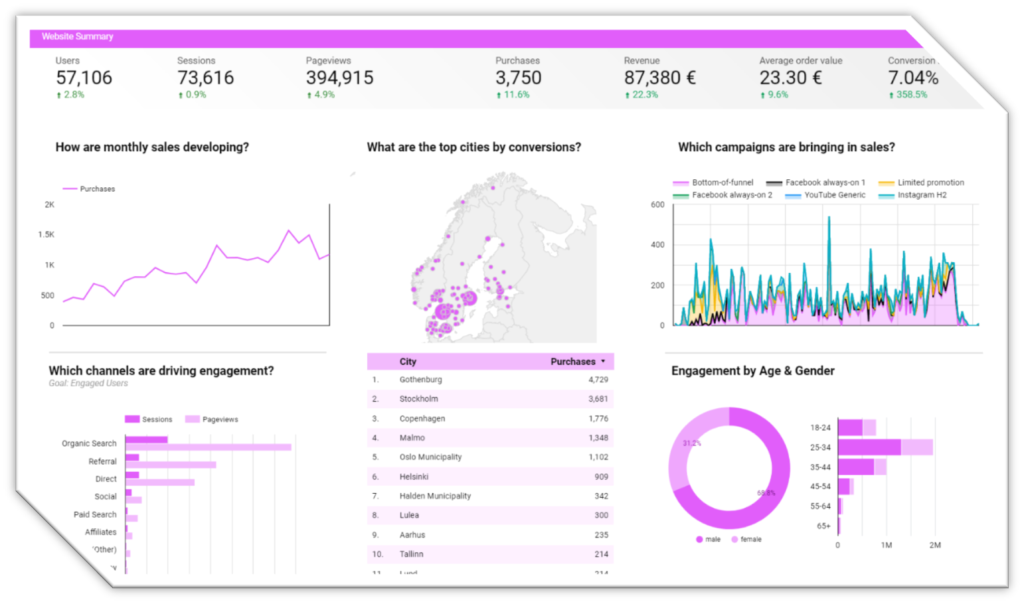Click the Social channel label
The width and height of the screenshot is (1024, 604).
pos(105,497)
